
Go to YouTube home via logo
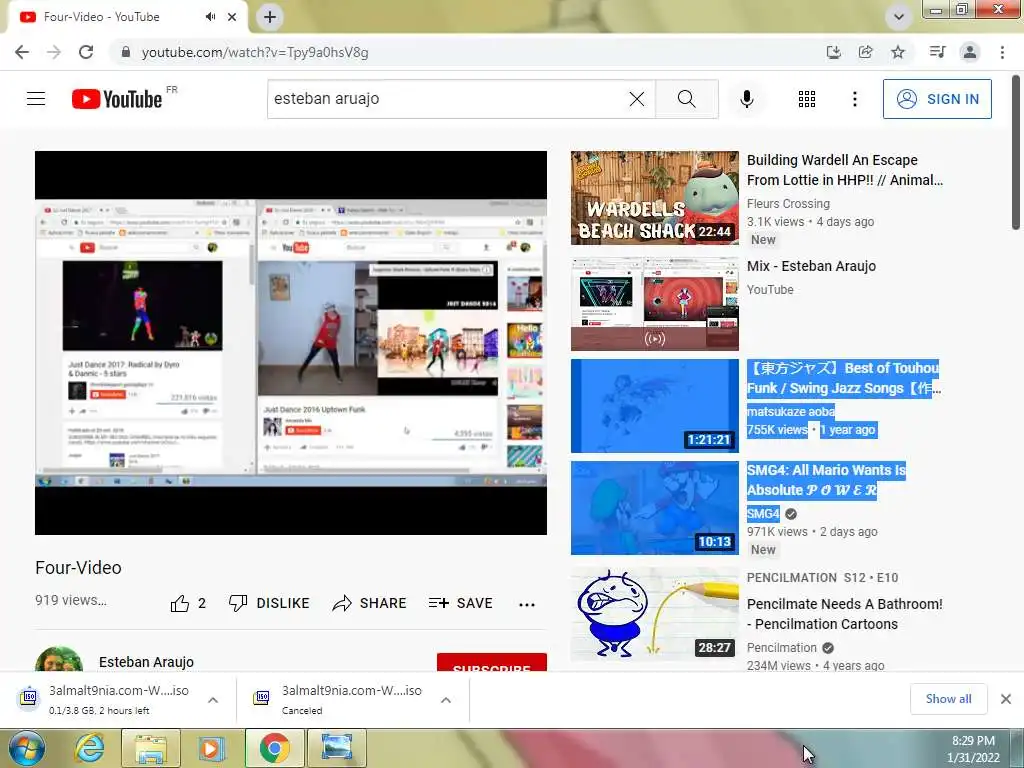[x=117, y=99]
